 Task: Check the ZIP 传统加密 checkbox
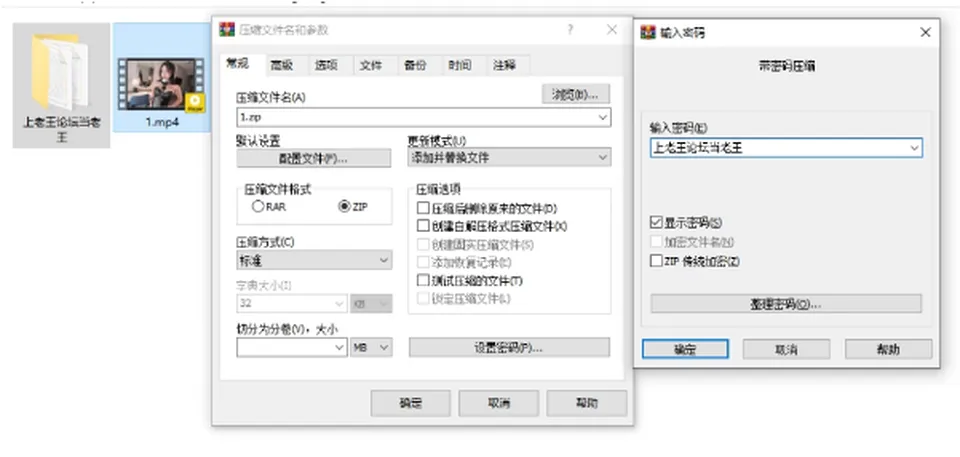656,261
